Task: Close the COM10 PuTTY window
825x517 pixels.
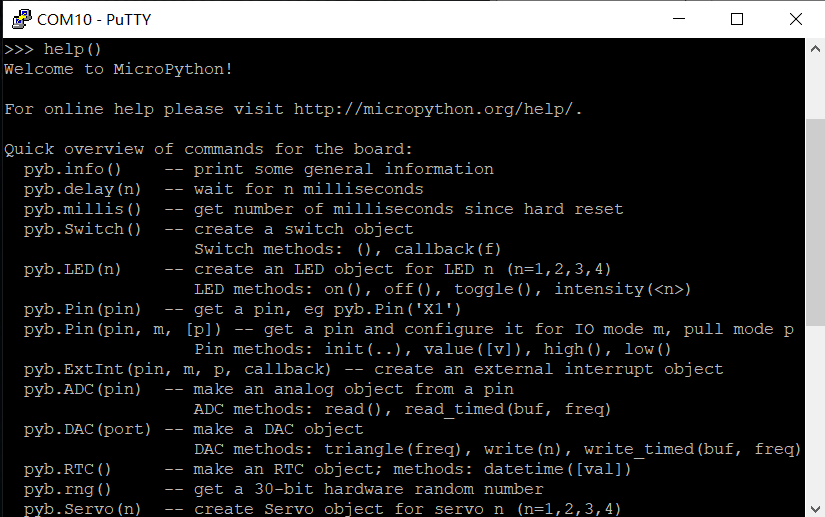Action: pyautogui.click(x=793, y=19)
